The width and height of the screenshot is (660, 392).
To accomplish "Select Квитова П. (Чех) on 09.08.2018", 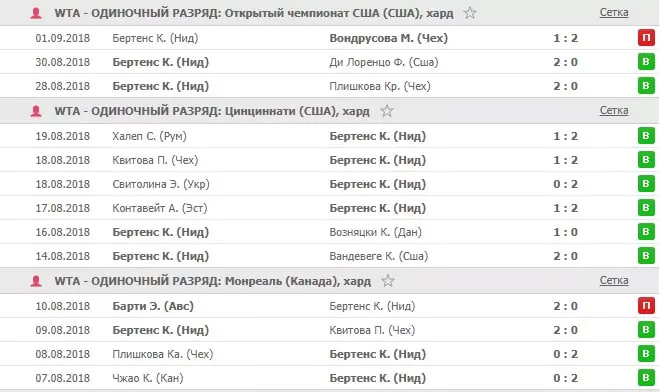I will pyautogui.click(x=372, y=331).
